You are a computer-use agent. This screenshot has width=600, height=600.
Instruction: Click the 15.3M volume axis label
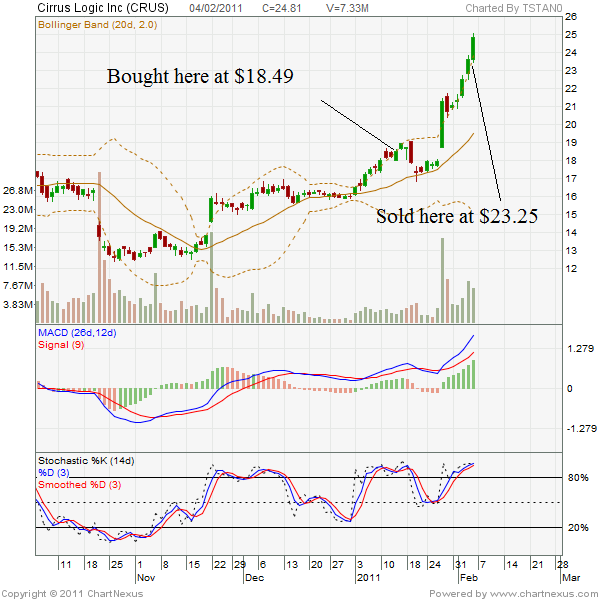(18, 248)
